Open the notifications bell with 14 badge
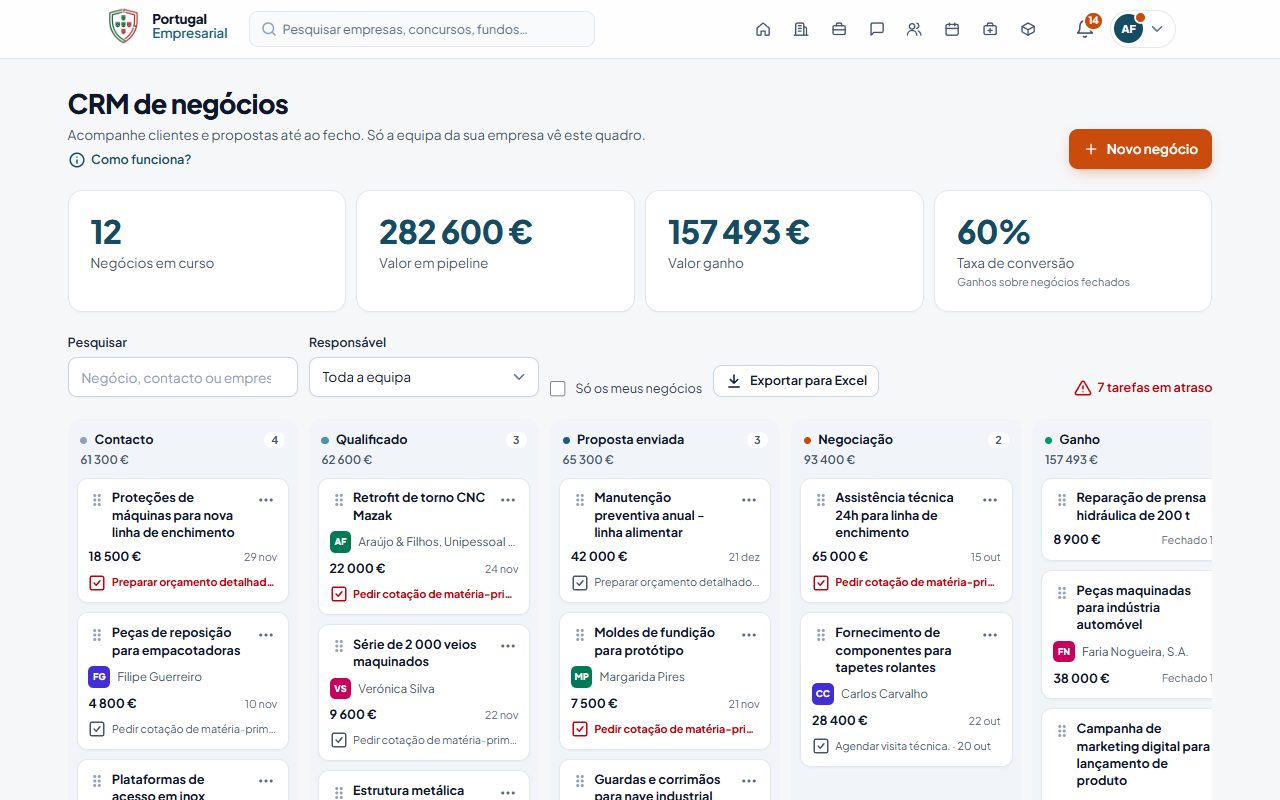 (1085, 28)
